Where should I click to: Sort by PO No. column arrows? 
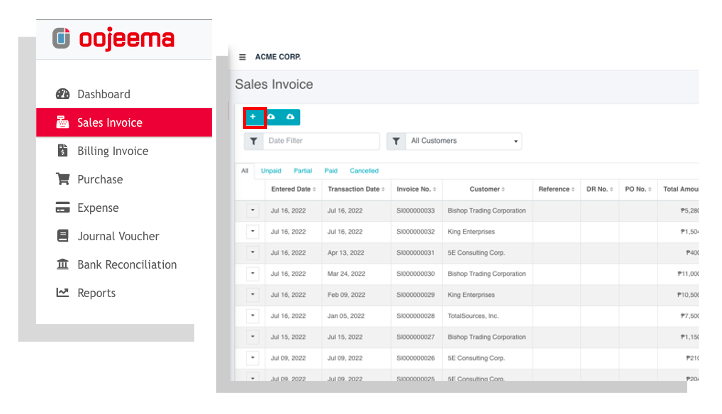[650, 189]
